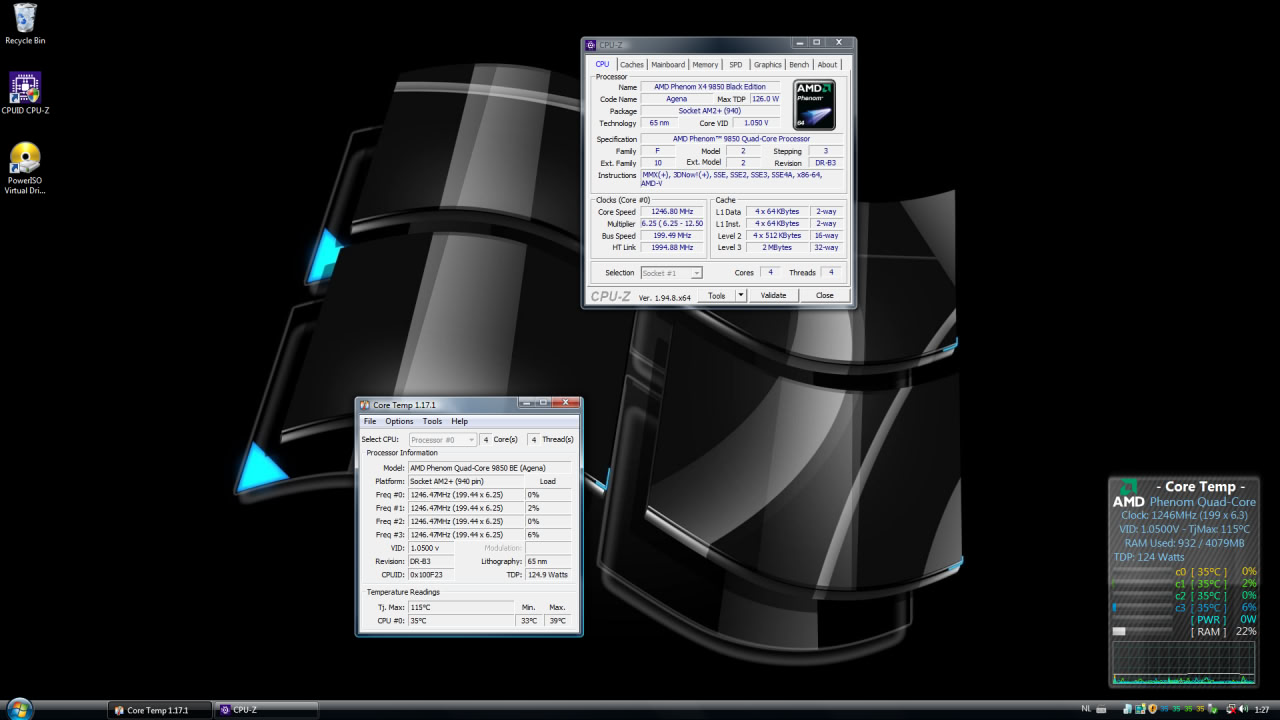1280x720 pixels.
Task: Select the About tab in CPU-Z
Action: coord(828,65)
